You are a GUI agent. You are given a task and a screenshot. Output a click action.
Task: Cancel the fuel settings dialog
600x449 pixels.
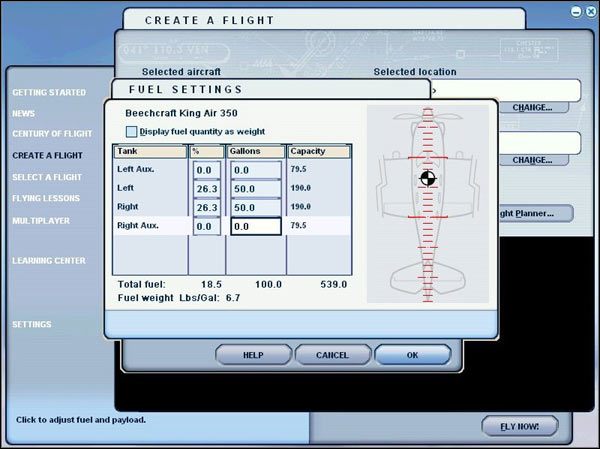click(333, 355)
